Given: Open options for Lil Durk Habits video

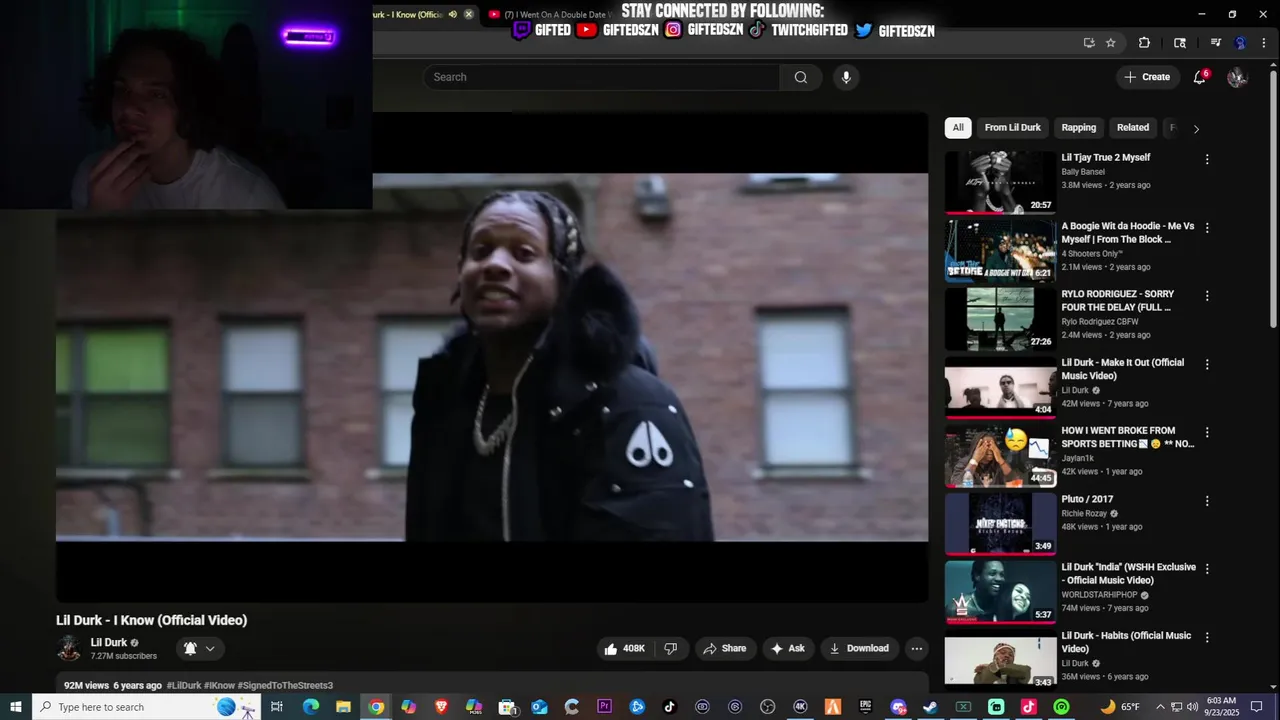Looking at the screenshot, I should tap(1207, 637).
